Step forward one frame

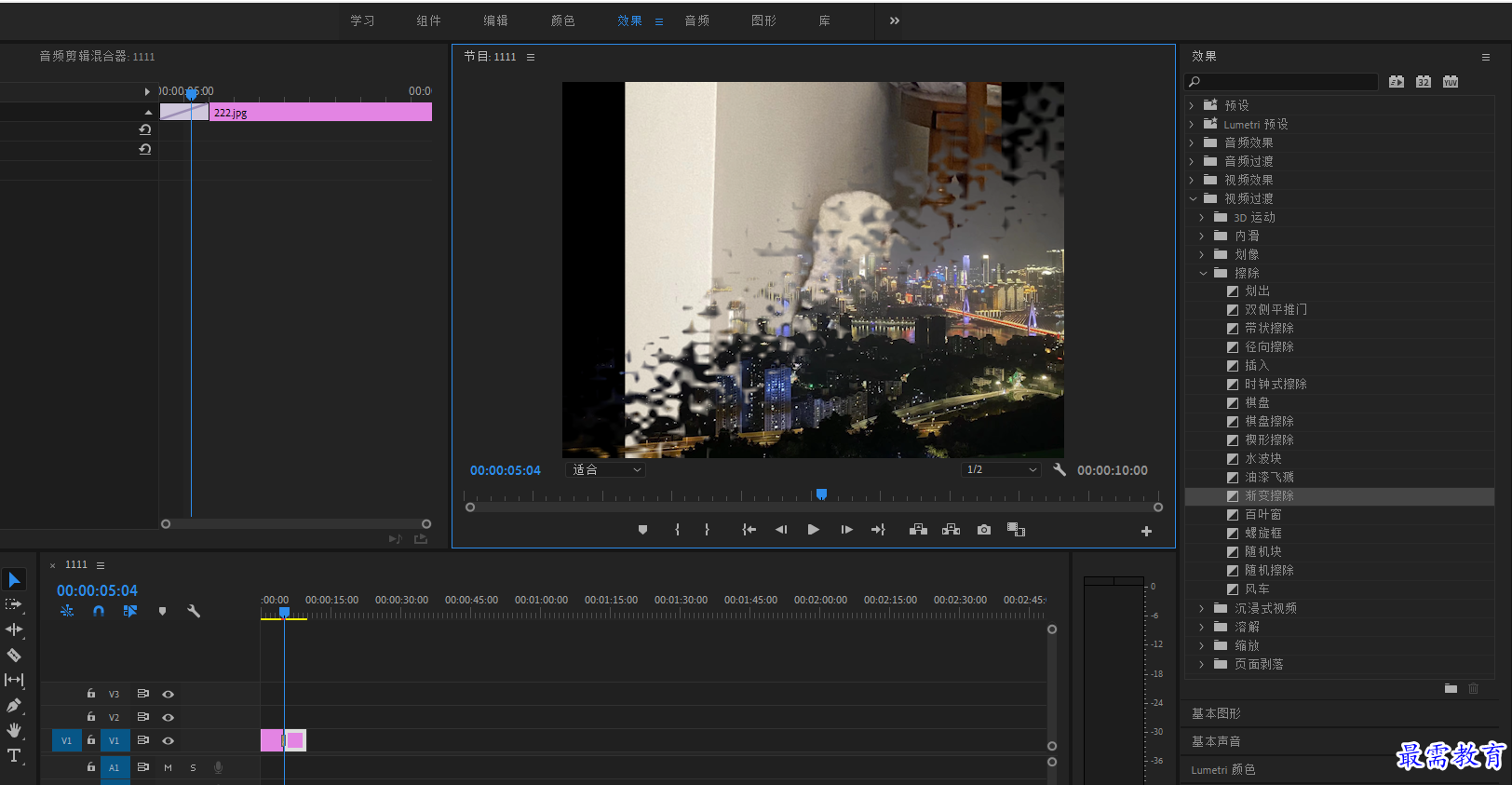[846, 530]
